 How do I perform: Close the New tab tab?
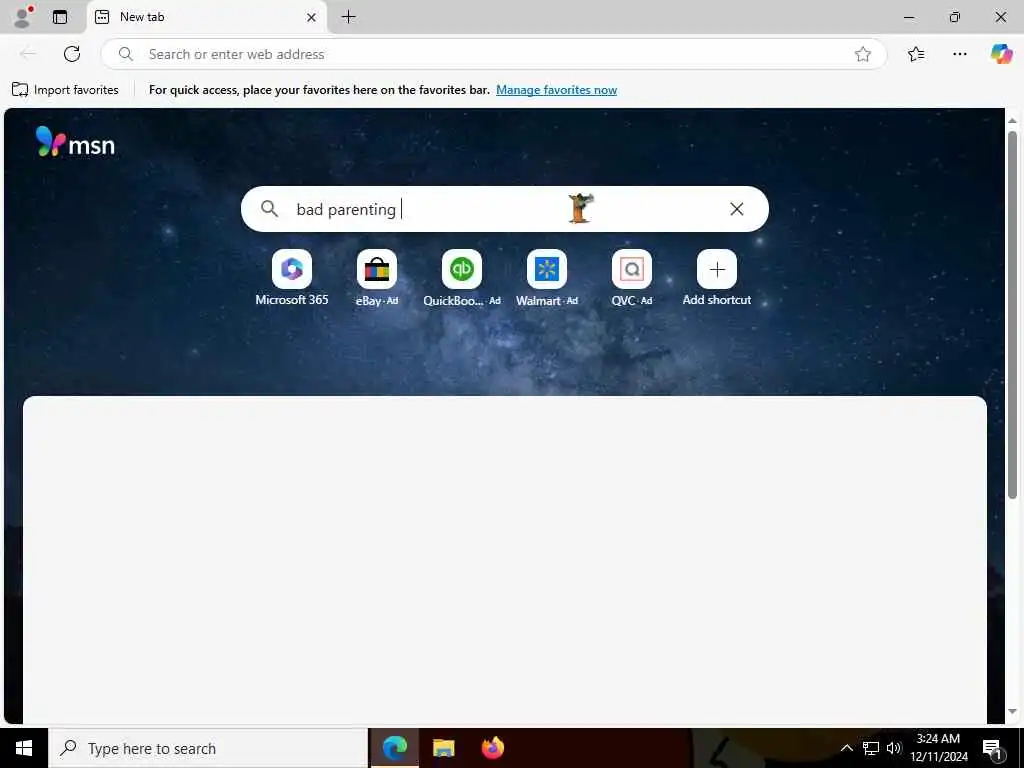(x=312, y=17)
